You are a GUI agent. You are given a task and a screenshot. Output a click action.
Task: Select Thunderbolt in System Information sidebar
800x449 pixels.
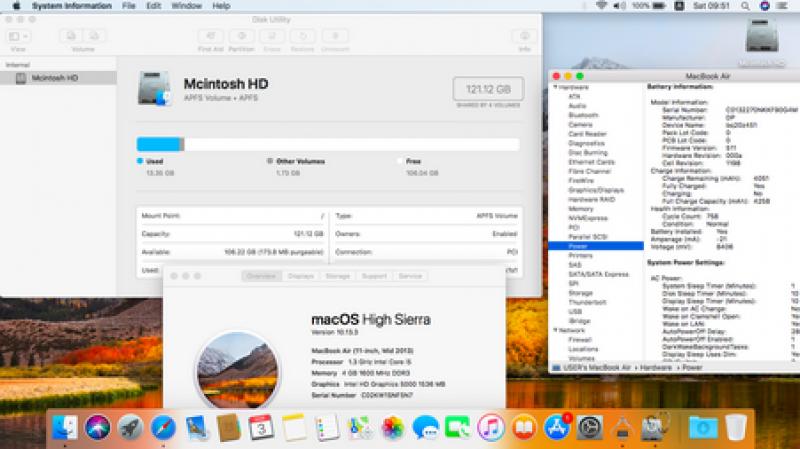coord(587,302)
